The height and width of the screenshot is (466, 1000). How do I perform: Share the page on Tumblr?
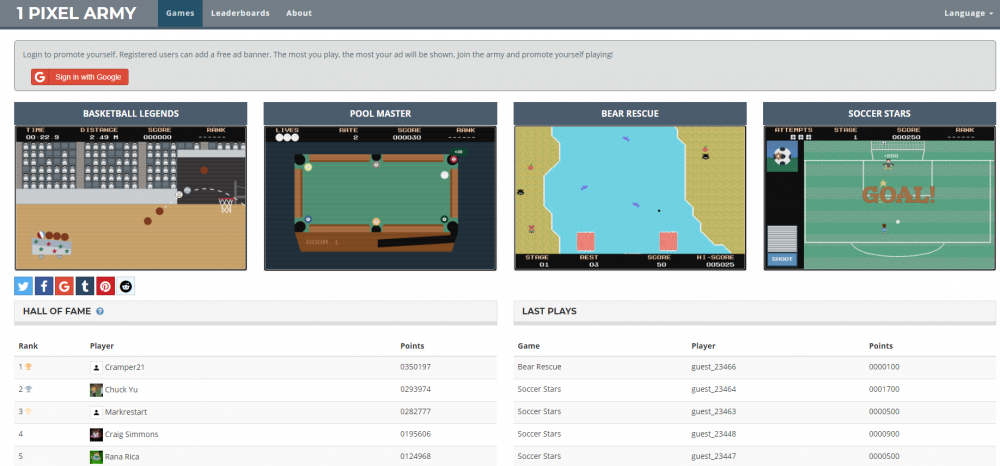85,286
